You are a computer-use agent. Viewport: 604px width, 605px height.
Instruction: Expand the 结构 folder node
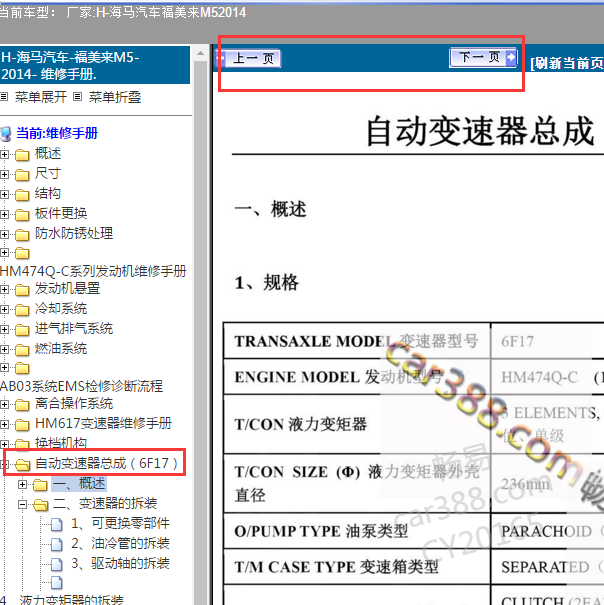4,194
